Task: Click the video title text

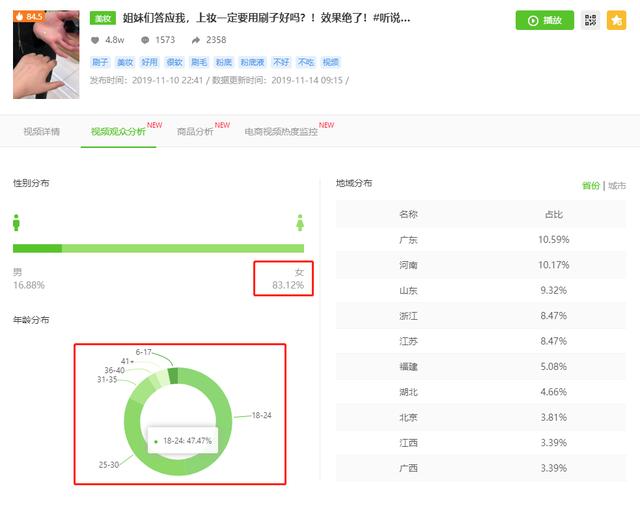Action: point(266,18)
